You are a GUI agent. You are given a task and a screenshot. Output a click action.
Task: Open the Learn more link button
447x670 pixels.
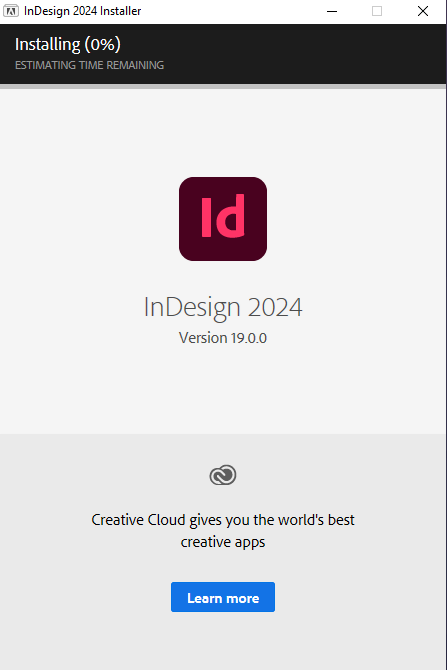pyautogui.click(x=223, y=597)
